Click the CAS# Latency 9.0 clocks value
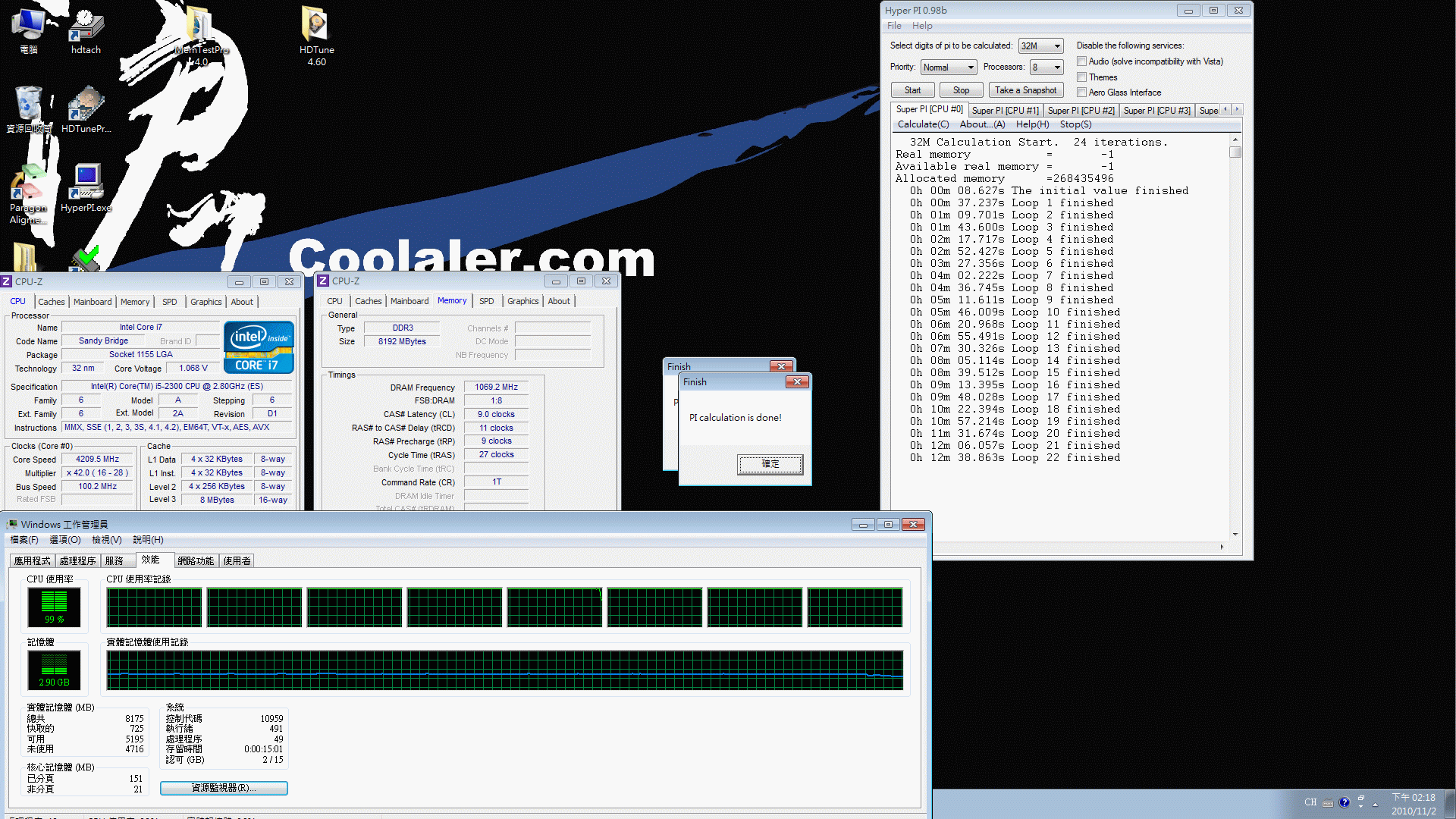This screenshot has height=819, width=1456. coord(496,415)
